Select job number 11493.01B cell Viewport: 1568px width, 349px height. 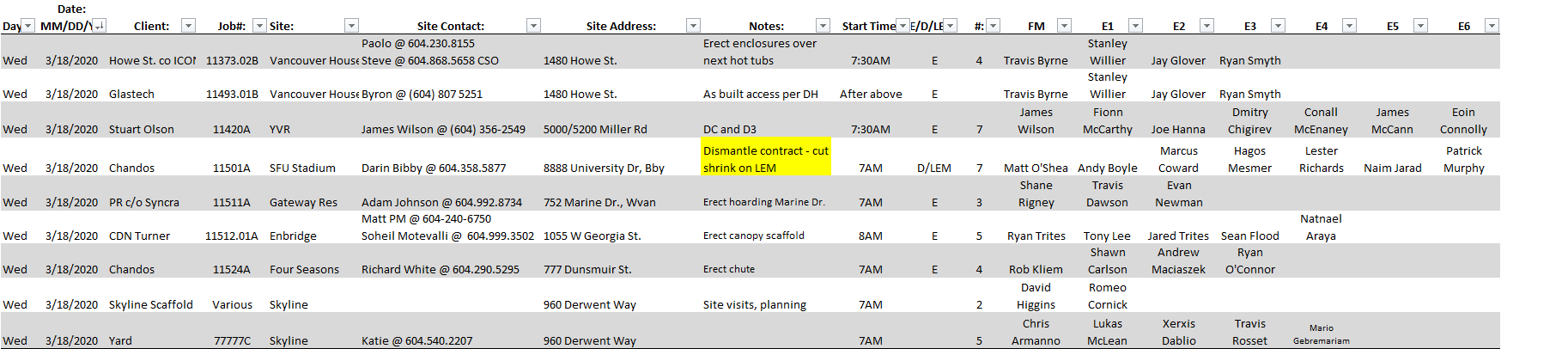click(x=232, y=95)
